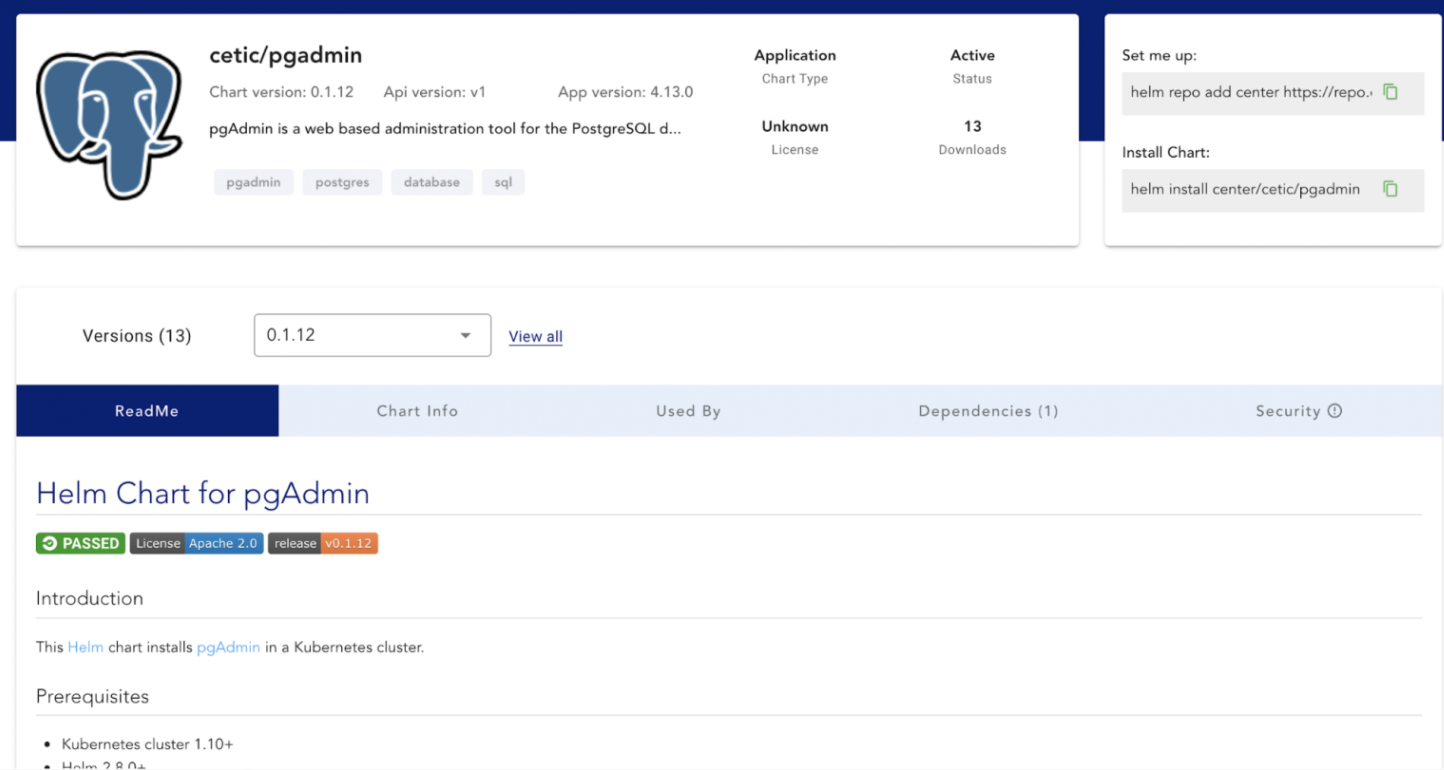Click the Kubernetes cluster 1.10+ list item
Screen dimensions: 1444x770
pos(147,744)
